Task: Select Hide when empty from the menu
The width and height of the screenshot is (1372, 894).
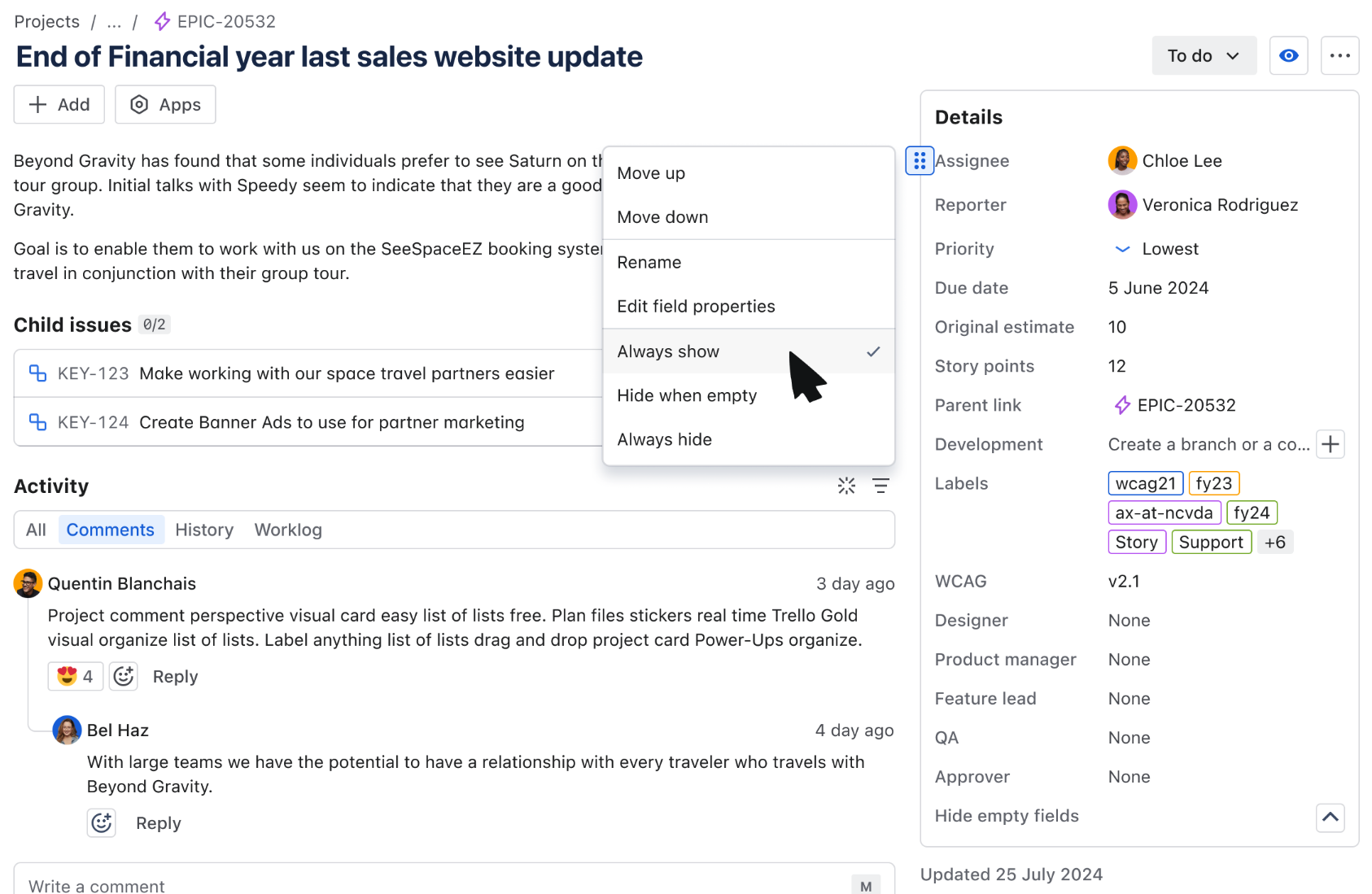Action: click(x=686, y=395)
